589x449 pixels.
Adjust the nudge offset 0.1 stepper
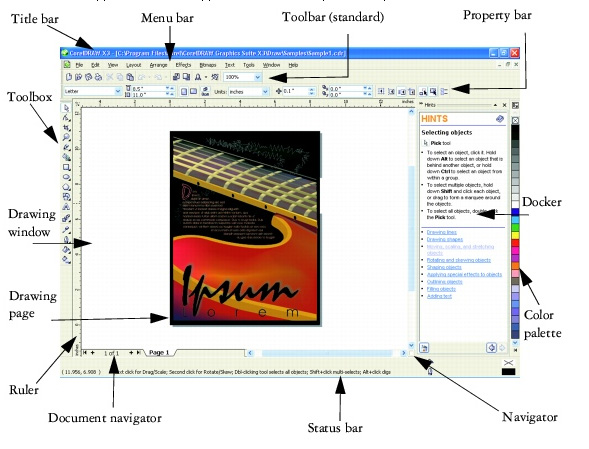pos(311,91)
